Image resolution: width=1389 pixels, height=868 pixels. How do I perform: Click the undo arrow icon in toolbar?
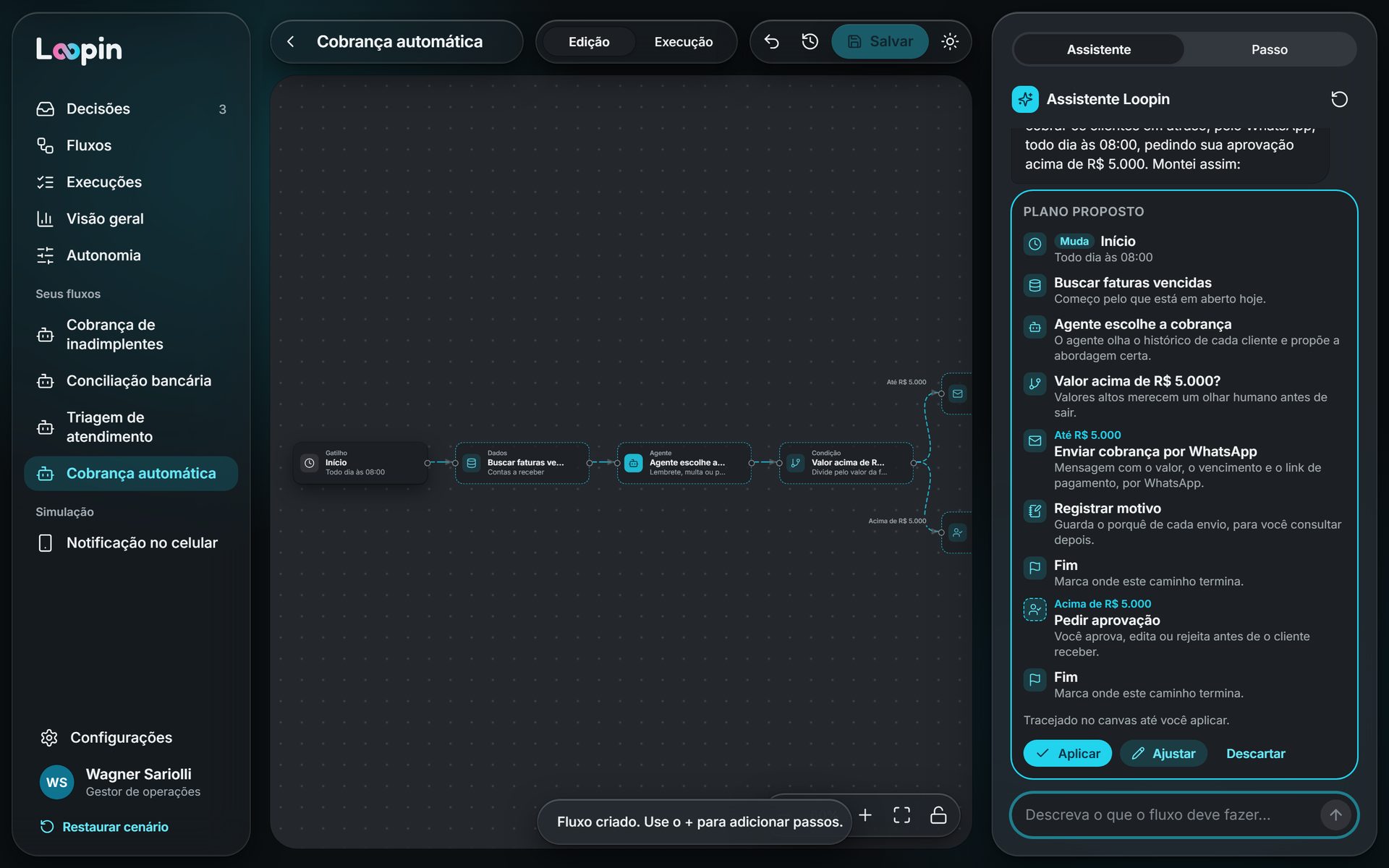[771, 42]
